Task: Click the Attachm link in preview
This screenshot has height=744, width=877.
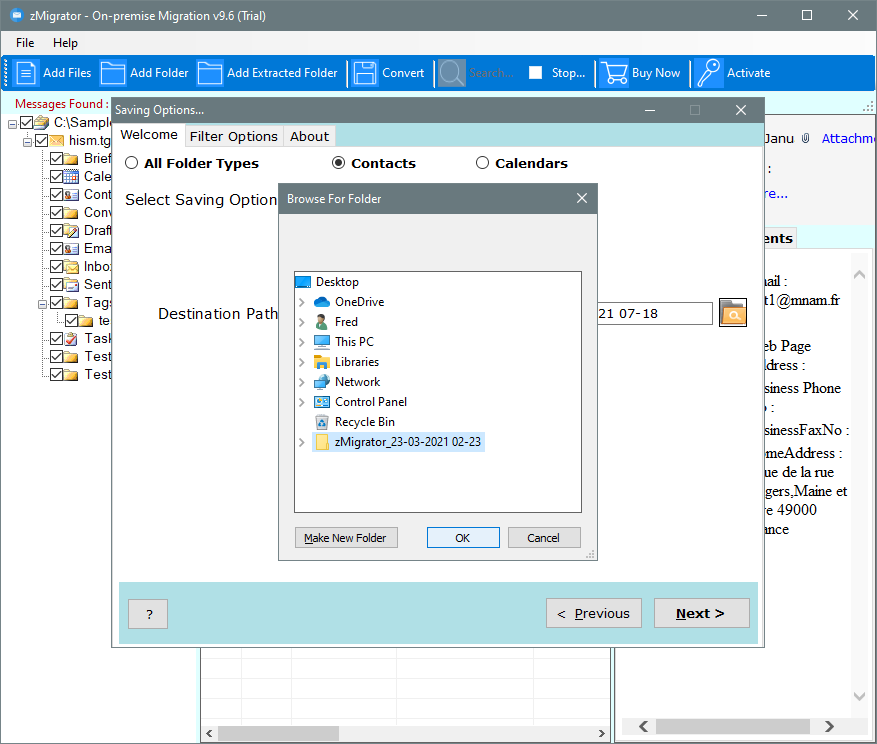Action: tap(848, 138)
